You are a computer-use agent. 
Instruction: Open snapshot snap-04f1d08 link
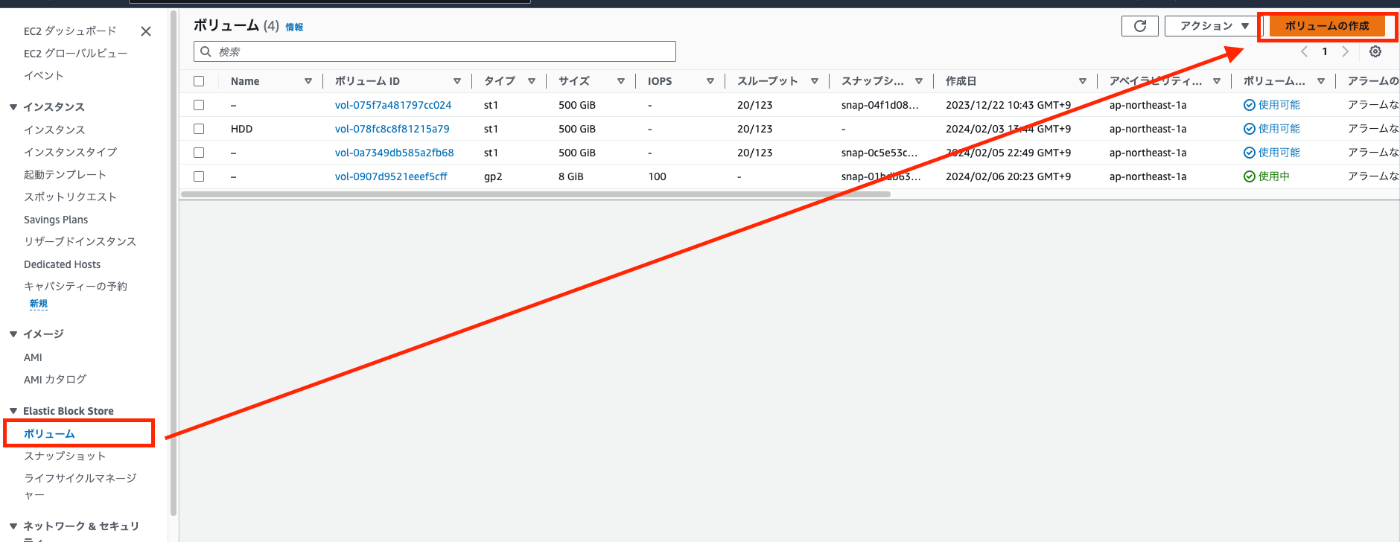[x=880, y=104]
